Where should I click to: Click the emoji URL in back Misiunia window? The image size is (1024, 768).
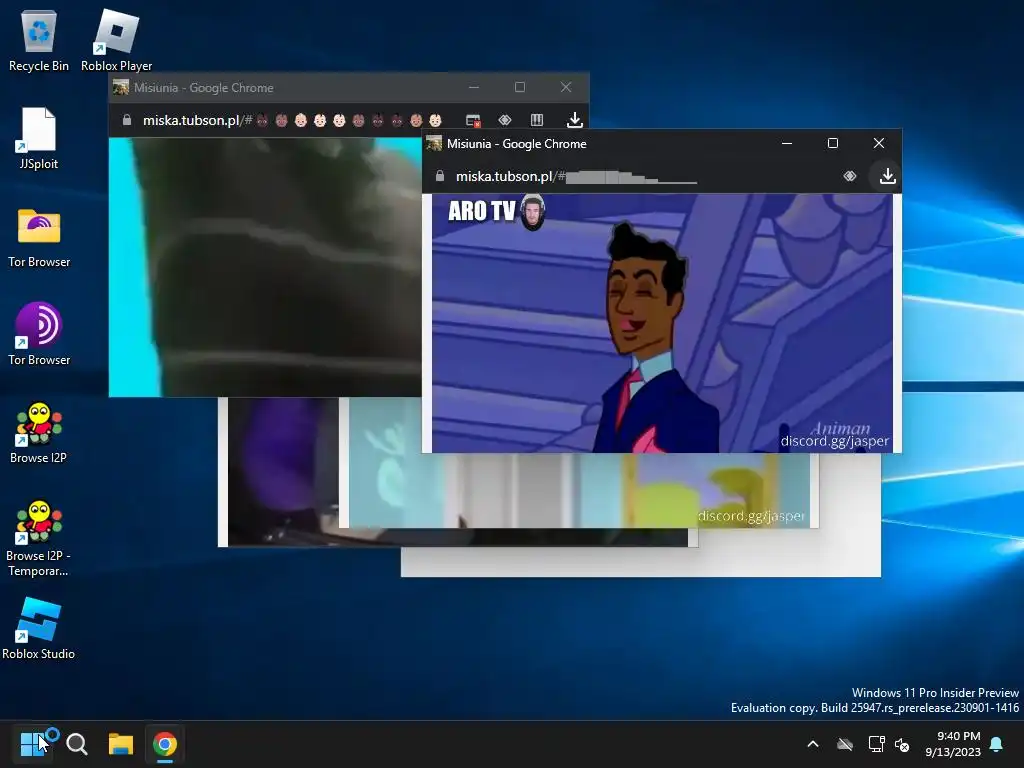(x=293, y=120)
